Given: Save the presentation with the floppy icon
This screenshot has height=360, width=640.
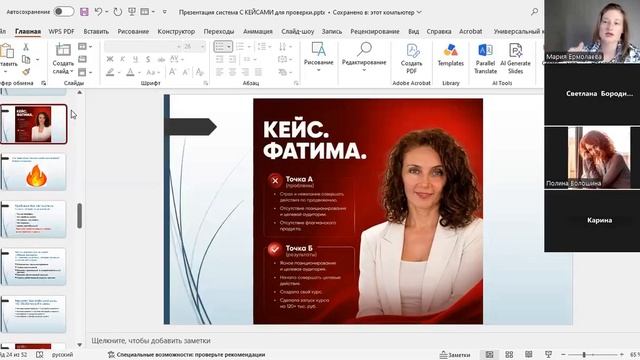Looking at the screenshot, I should tap(84, 12).
